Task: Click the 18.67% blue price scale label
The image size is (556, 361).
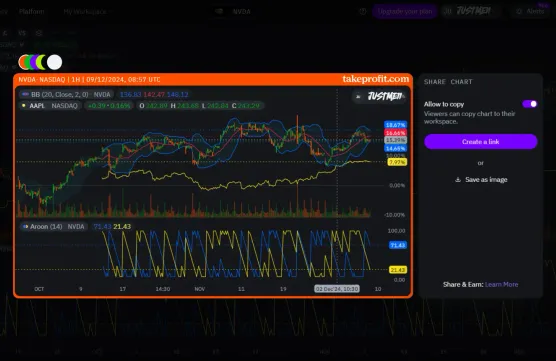Action: [x=395, y=125]
